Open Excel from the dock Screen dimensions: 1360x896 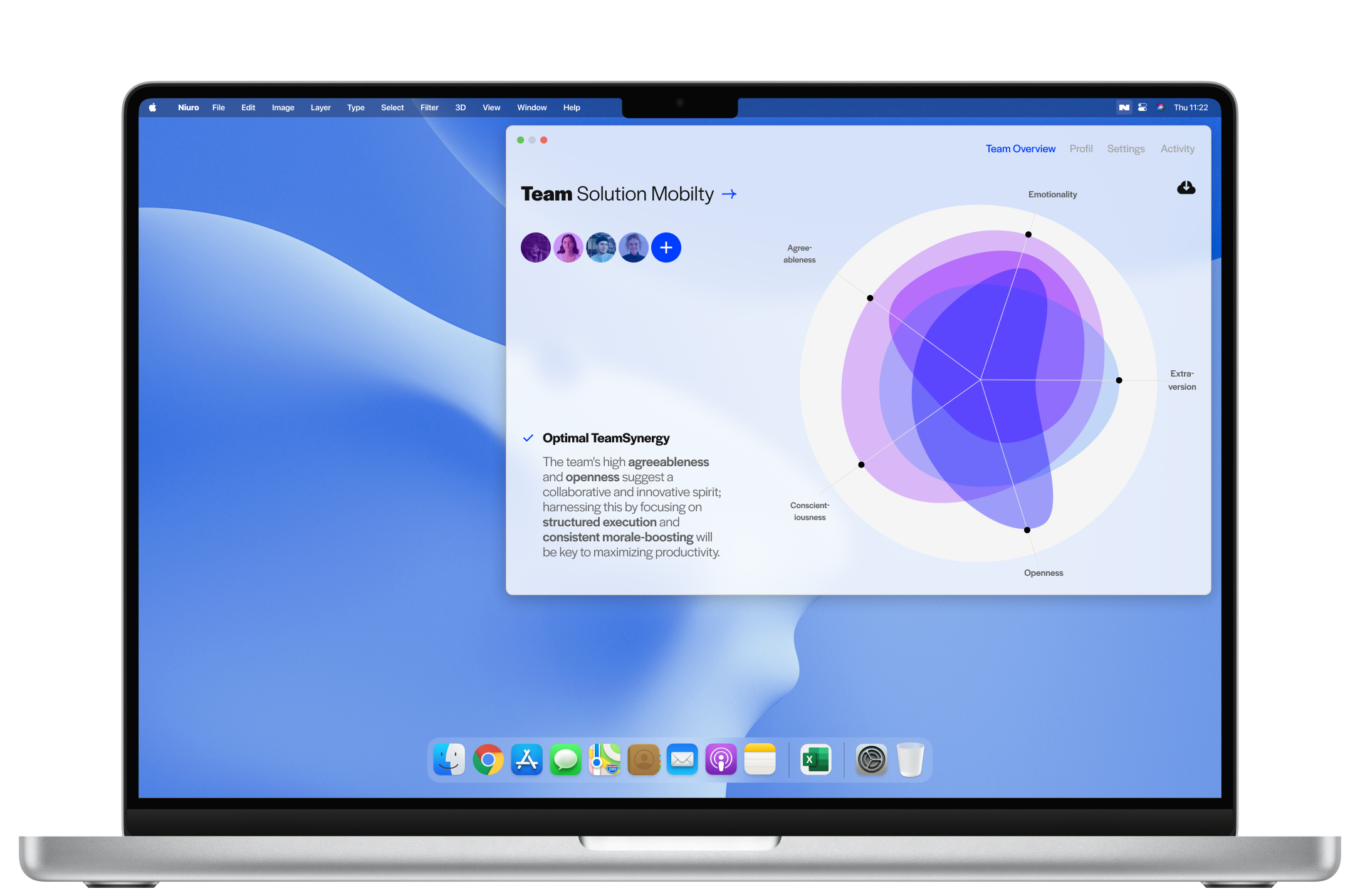(x=815, y=760)
